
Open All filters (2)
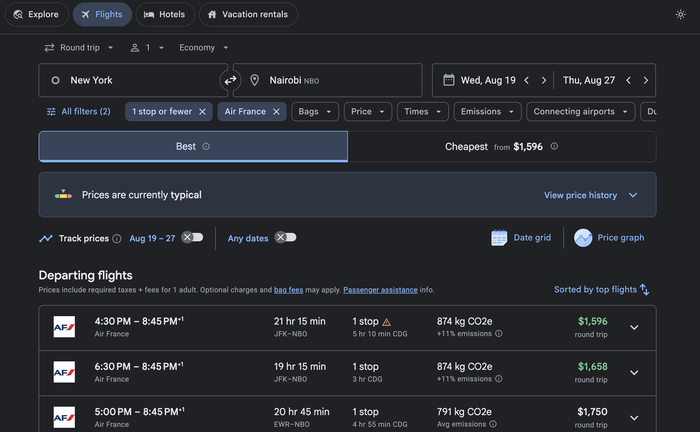pyautogui.click(x=79, y=112)
